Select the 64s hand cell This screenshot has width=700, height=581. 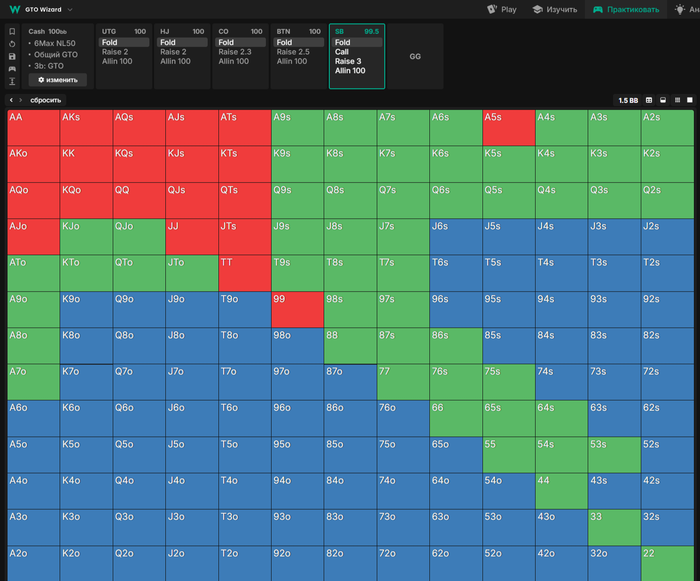click(x=562, y=418)
